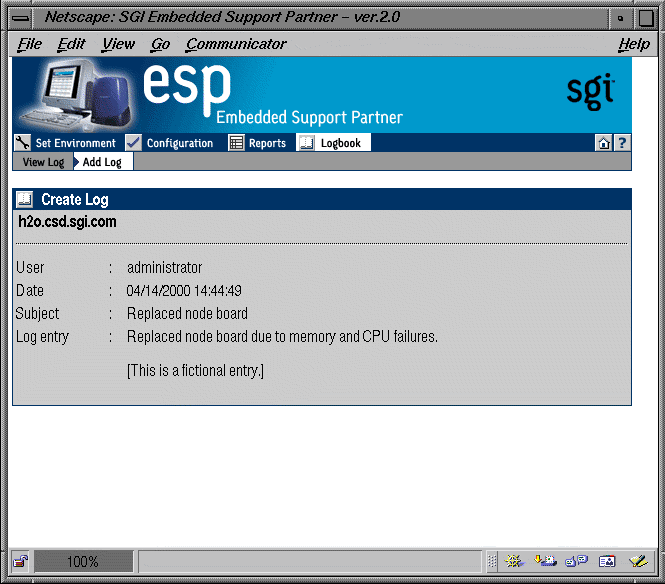Click the Create Log header book icon
The width and height of the screenshot is (665, 584).
pos(25,199)
